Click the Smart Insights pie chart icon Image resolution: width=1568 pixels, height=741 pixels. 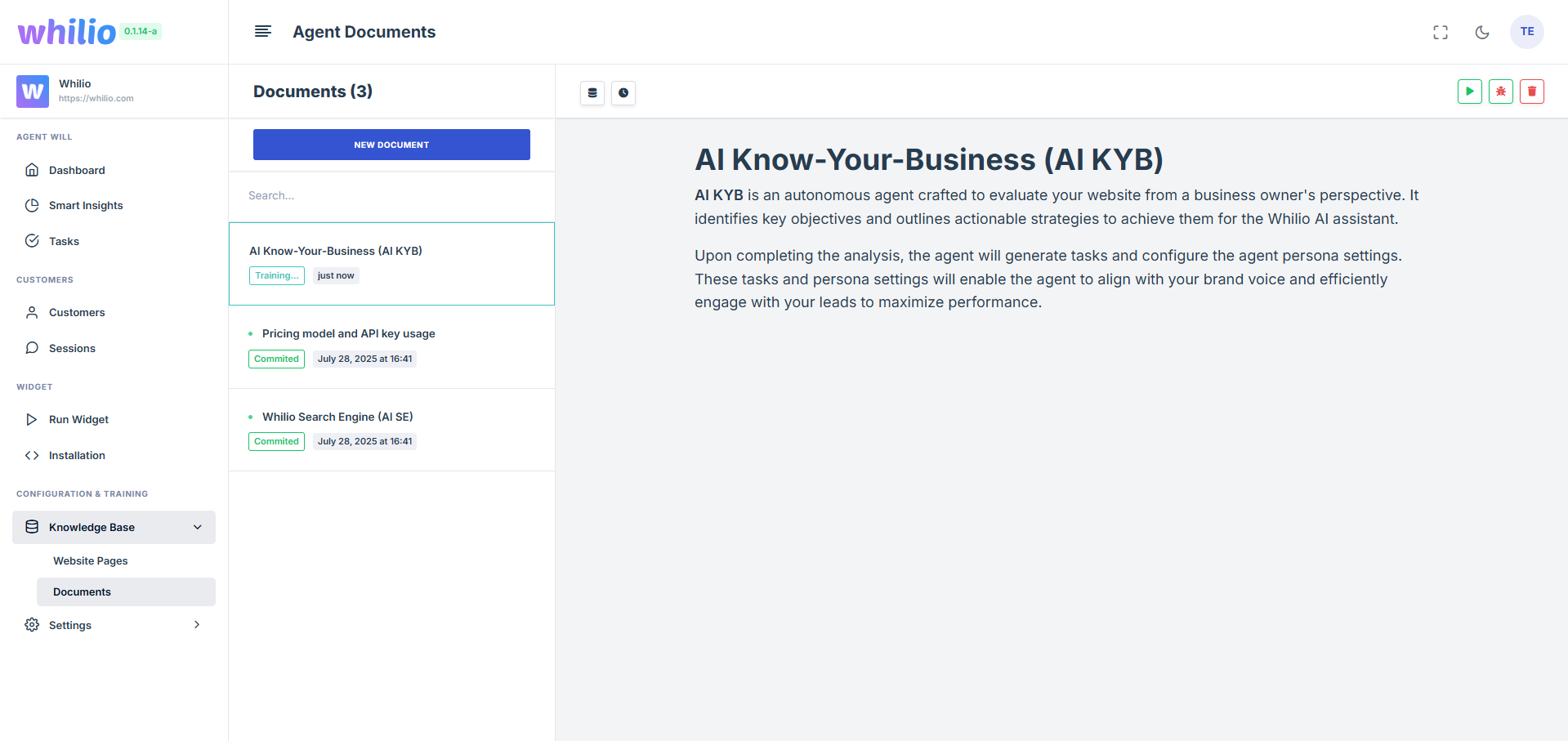[32, 205]
